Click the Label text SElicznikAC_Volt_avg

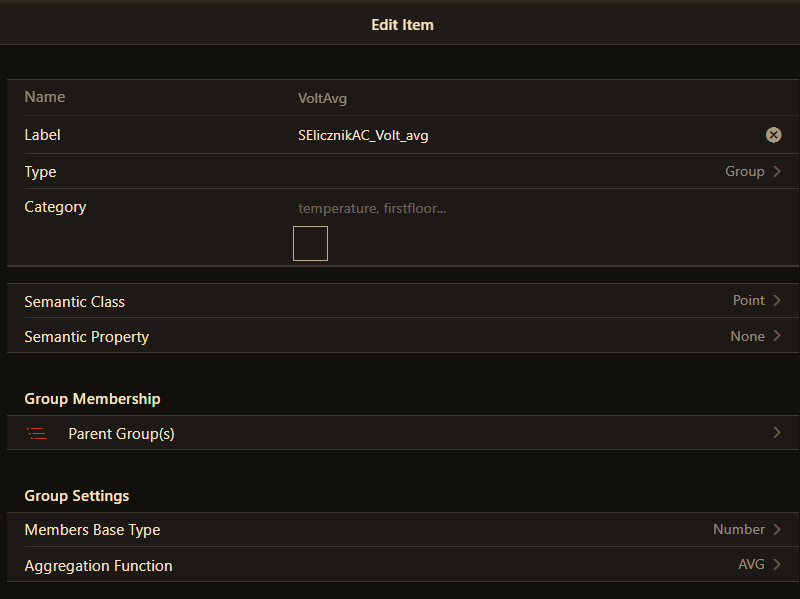click(x=363, y=135)
